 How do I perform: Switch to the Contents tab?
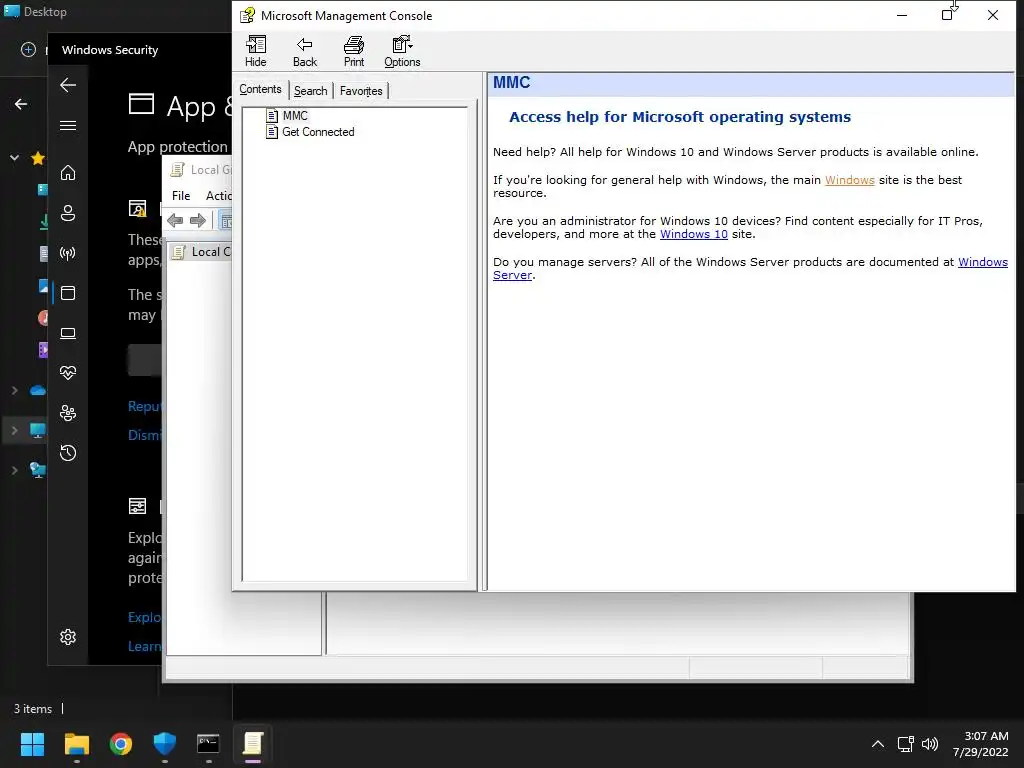point(260,89)
